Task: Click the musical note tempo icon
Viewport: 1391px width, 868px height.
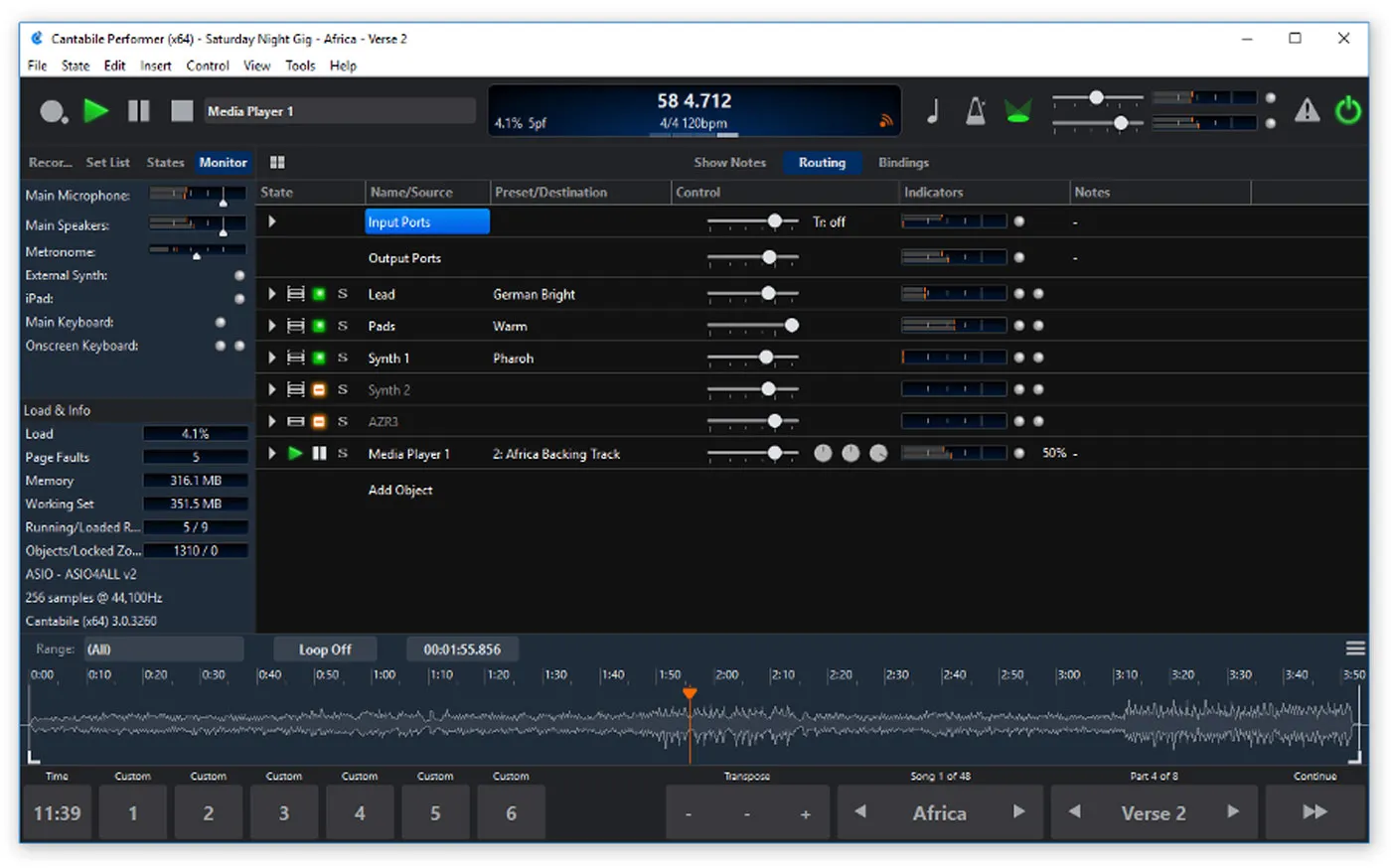Action: 932,111
